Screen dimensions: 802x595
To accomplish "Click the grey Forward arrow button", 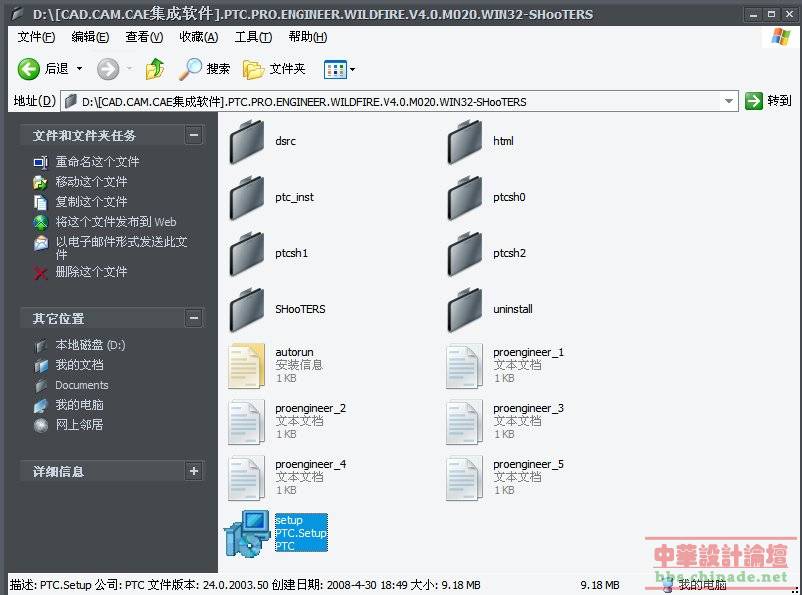I will [x=108, y=69].
